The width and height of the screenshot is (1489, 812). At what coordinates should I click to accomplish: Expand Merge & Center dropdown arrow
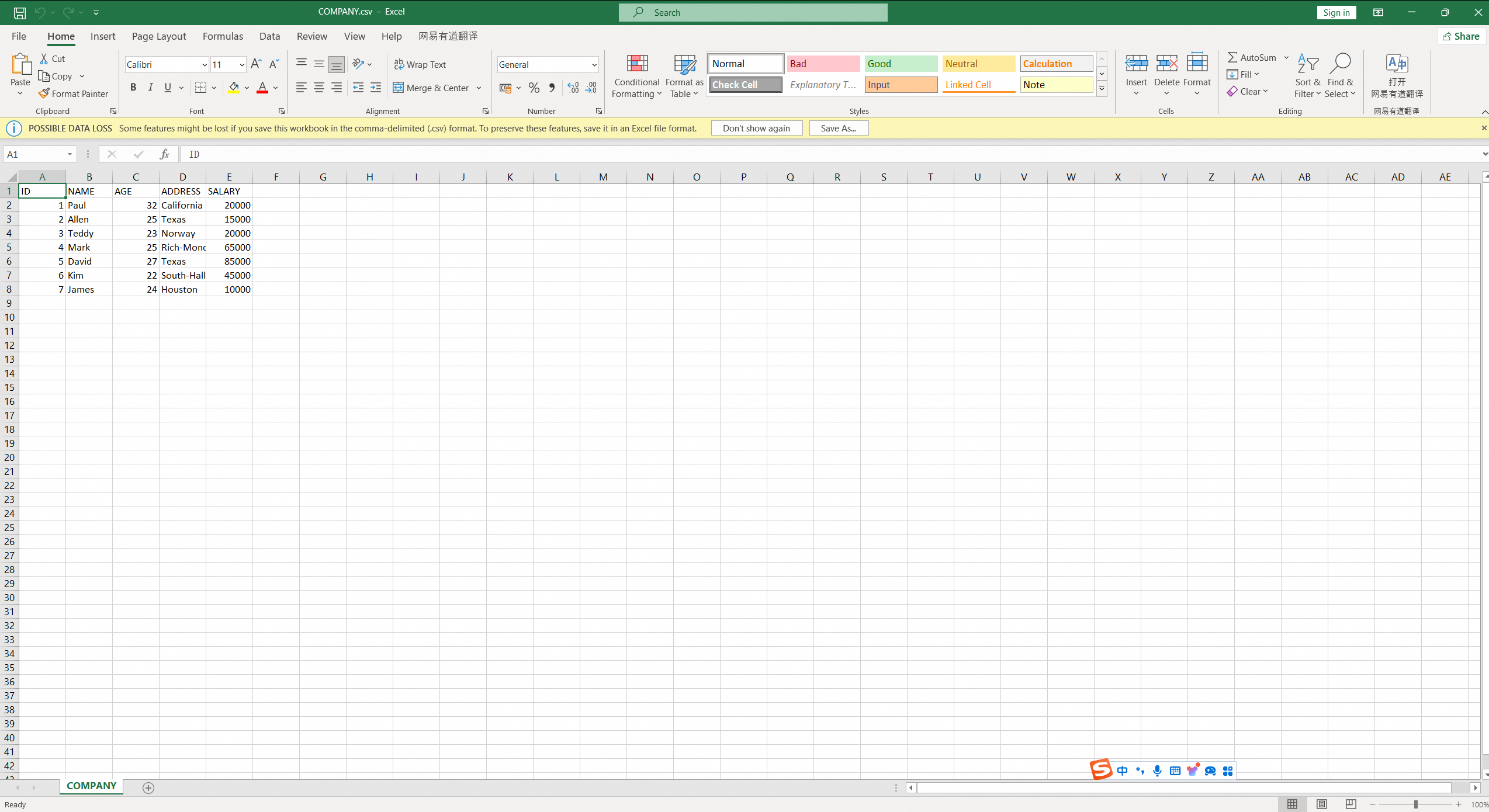tap(479, 88)
